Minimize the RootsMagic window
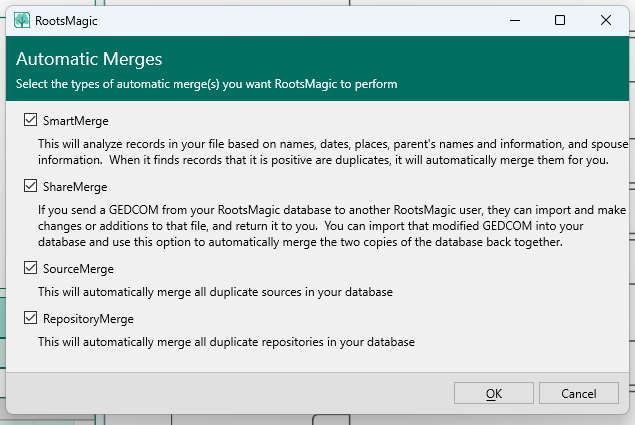This screenshot has width=635, height=425. click(x=514, y=20)
